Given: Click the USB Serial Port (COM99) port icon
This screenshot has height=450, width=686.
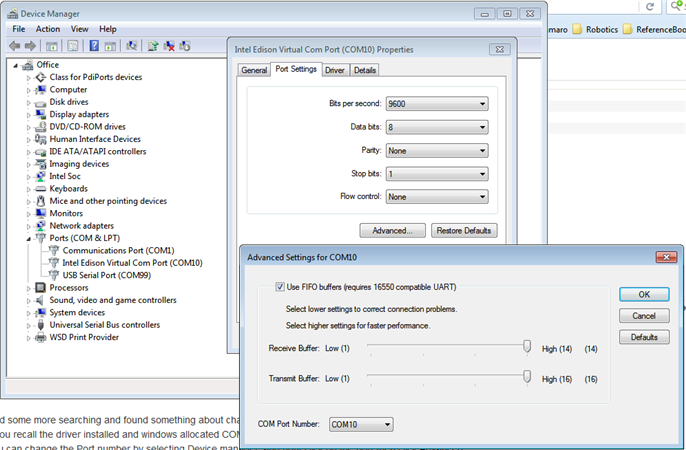Looking at the screenshot, I should click(53, 275).
